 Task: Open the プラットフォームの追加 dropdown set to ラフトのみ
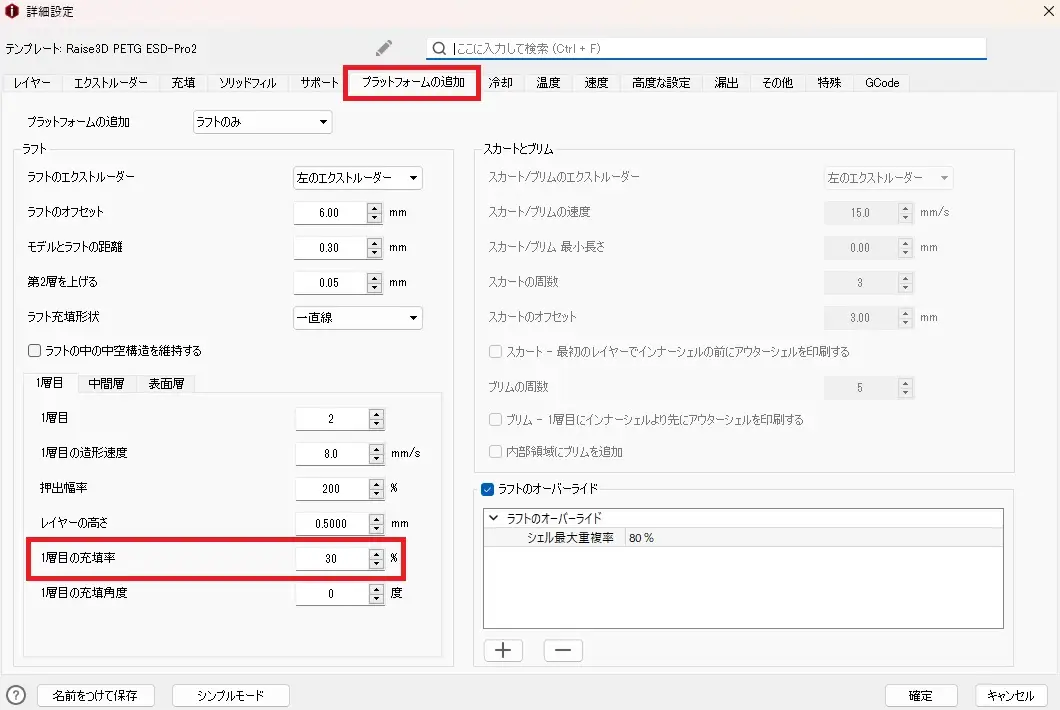(x=262, y=122)
